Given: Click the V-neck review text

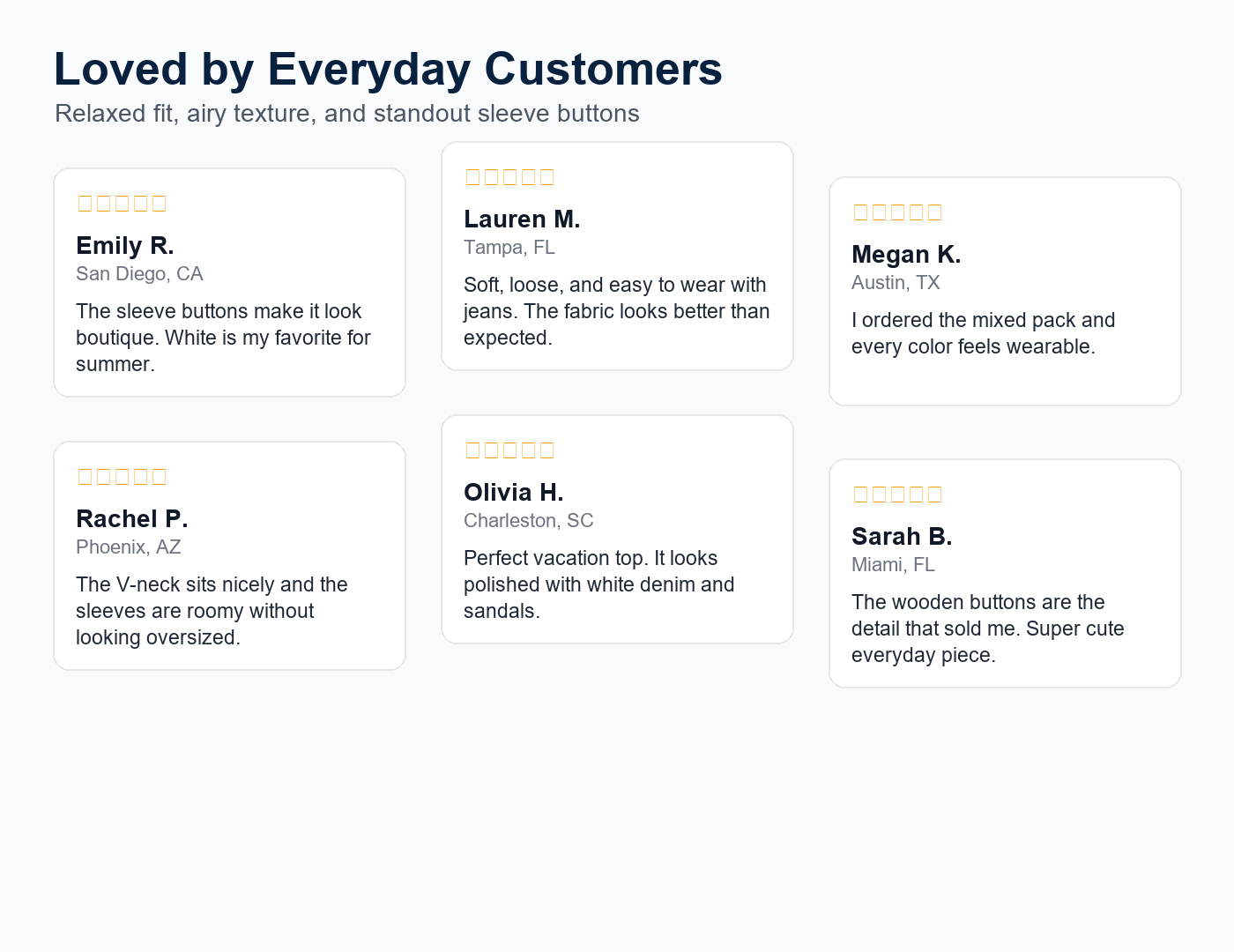Looking at the screenshot, I should pos(212,611).
